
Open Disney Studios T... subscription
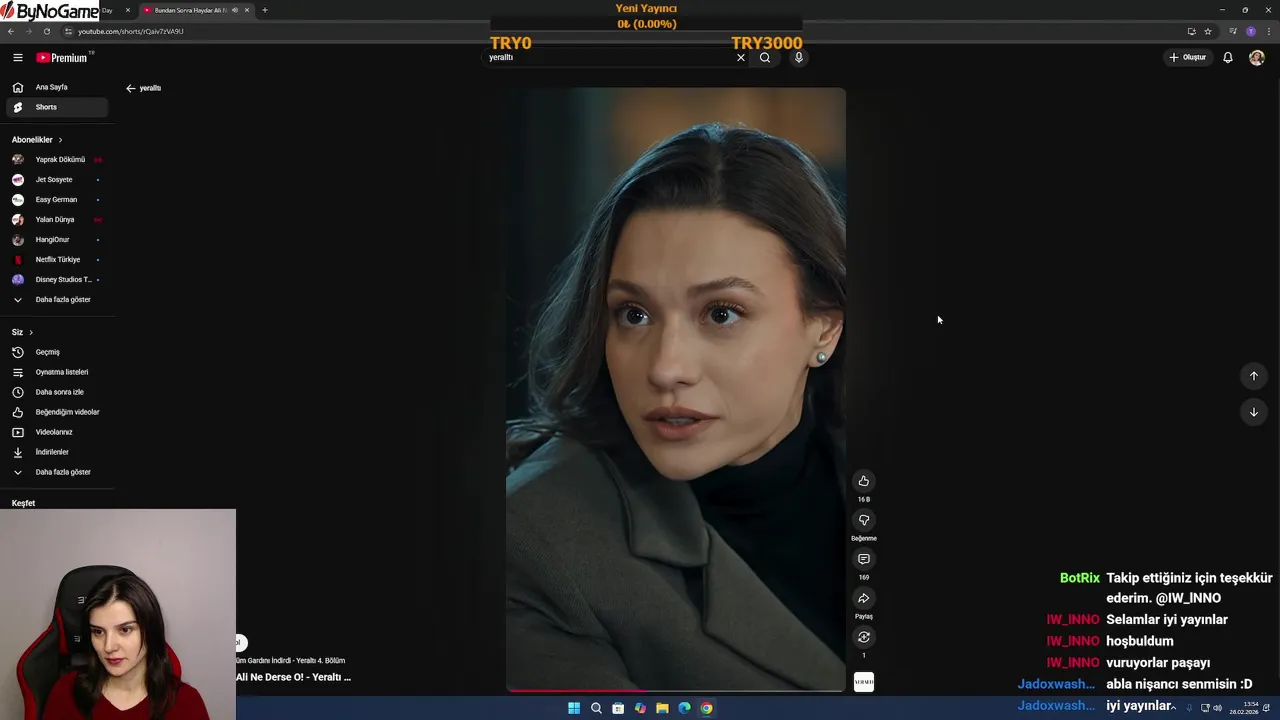pos(57,279)
